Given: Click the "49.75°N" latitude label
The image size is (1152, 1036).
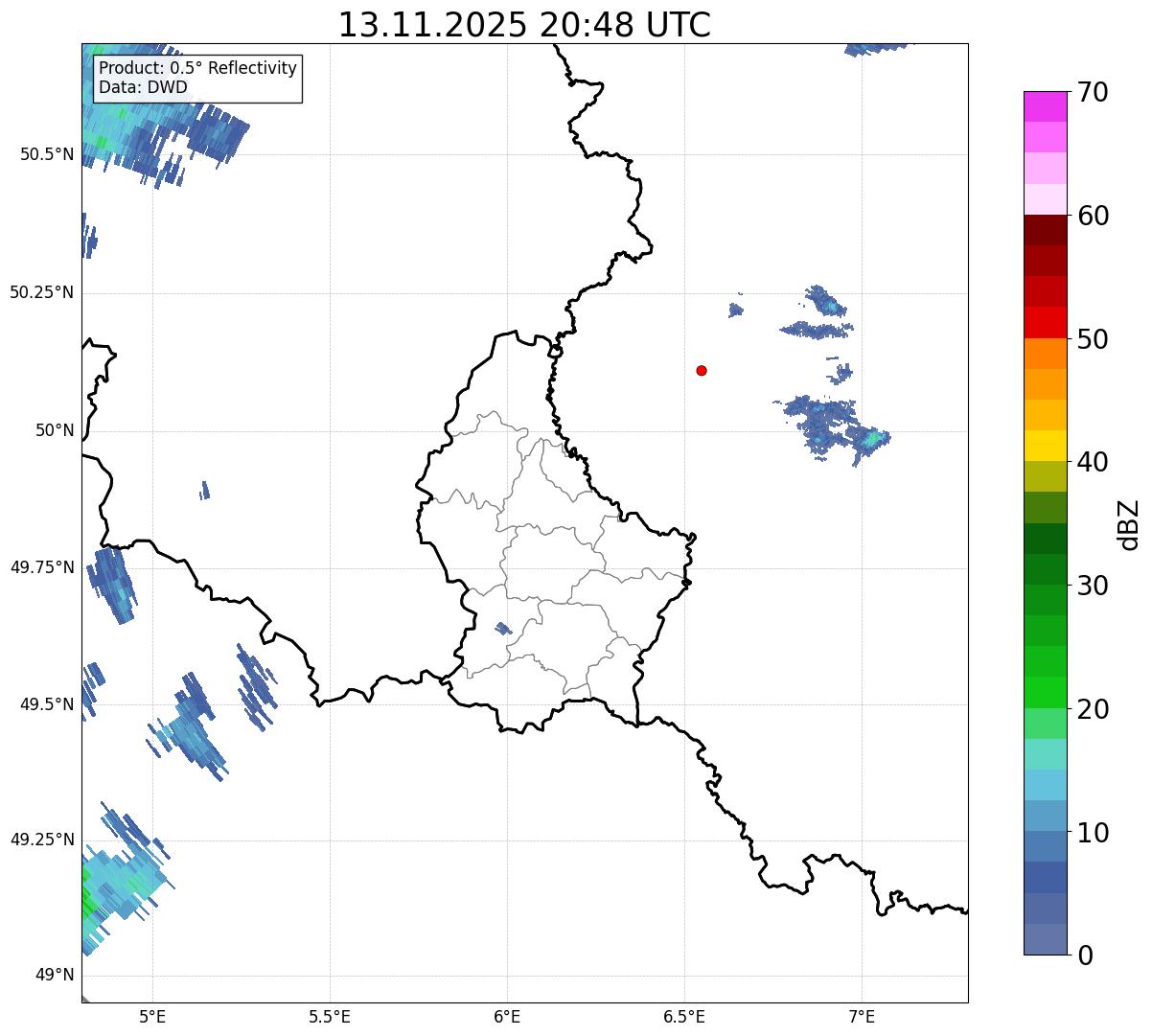Looking at the screenshot, I should 42,567.
